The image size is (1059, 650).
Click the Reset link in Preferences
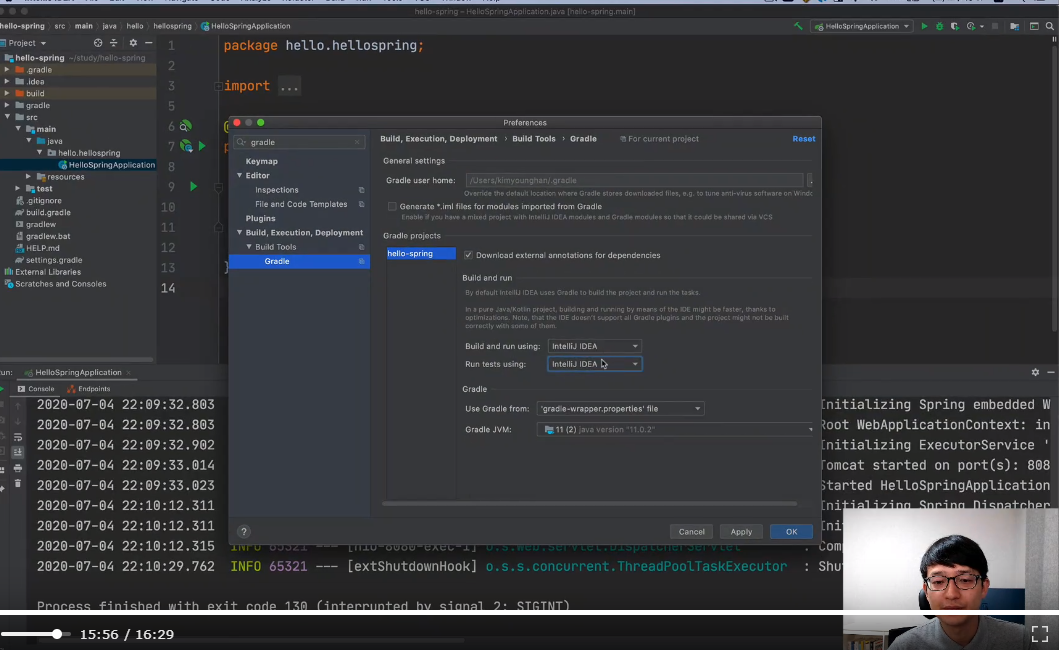(804, 139)
